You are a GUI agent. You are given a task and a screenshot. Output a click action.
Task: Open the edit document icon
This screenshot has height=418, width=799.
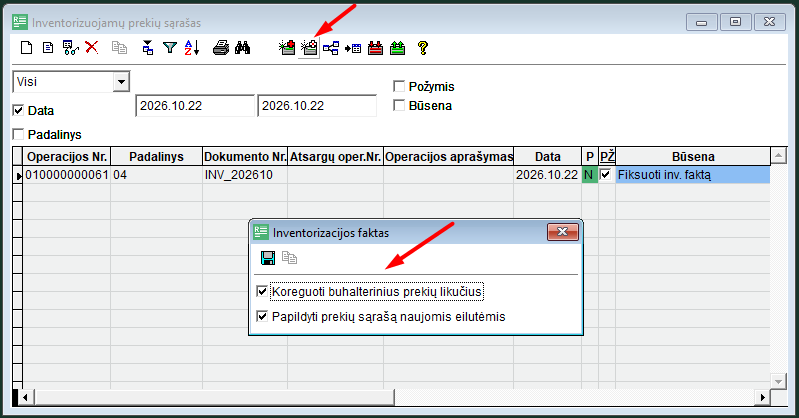48,48
